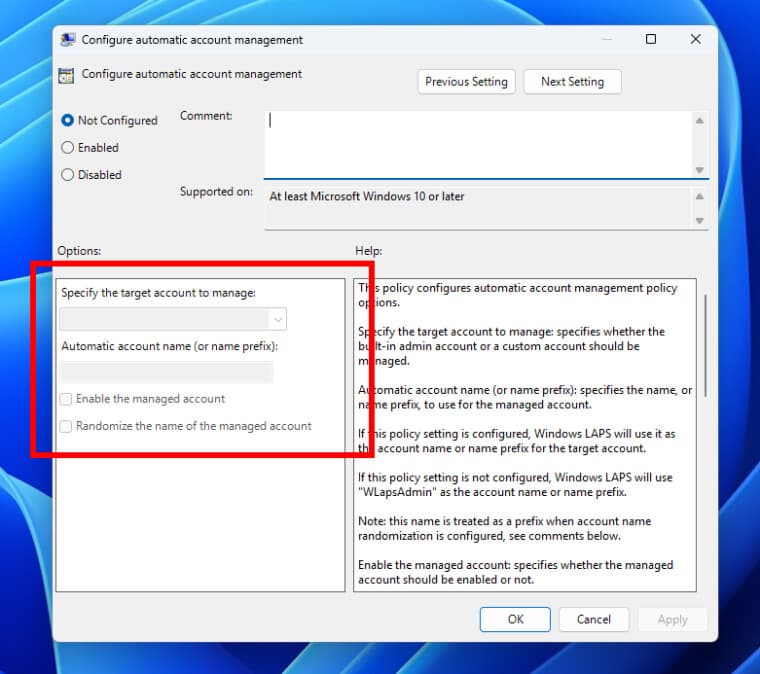Check Enable the managed account
Image resolution: width=760 pixels, height=674 pixels.
pyautogui.click(x=67, y=399)
